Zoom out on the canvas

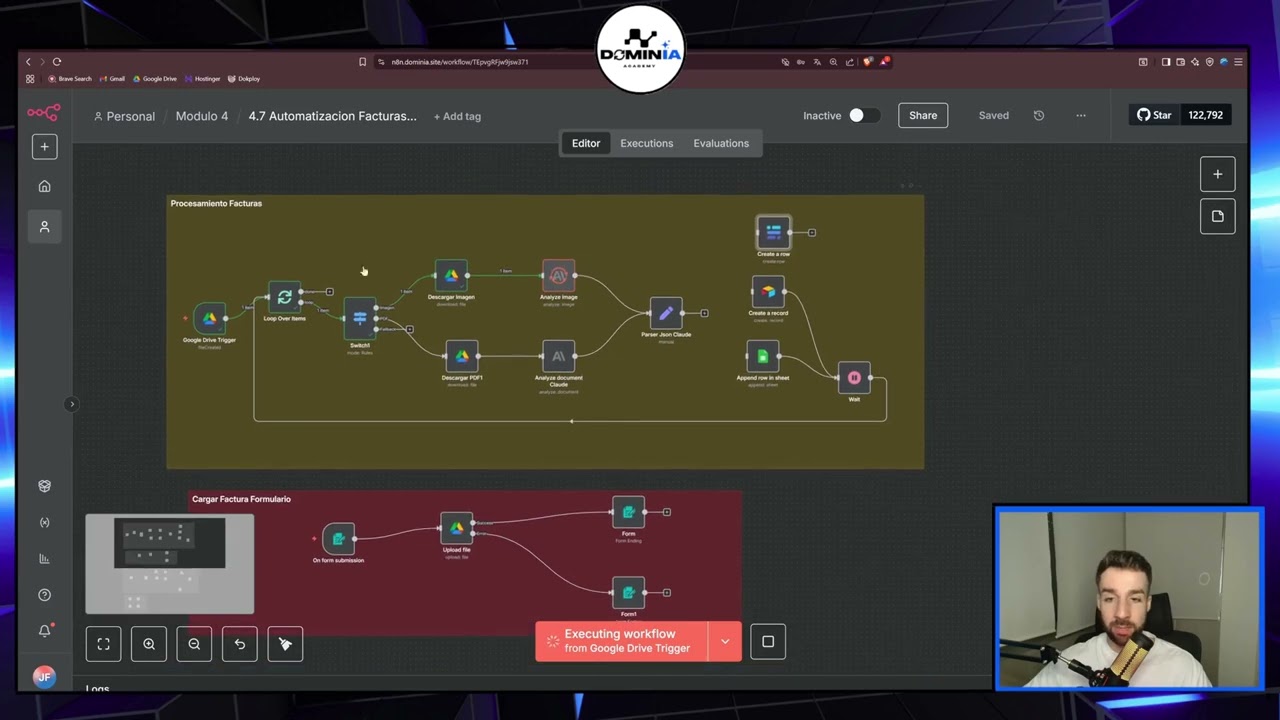coord(194,644)
